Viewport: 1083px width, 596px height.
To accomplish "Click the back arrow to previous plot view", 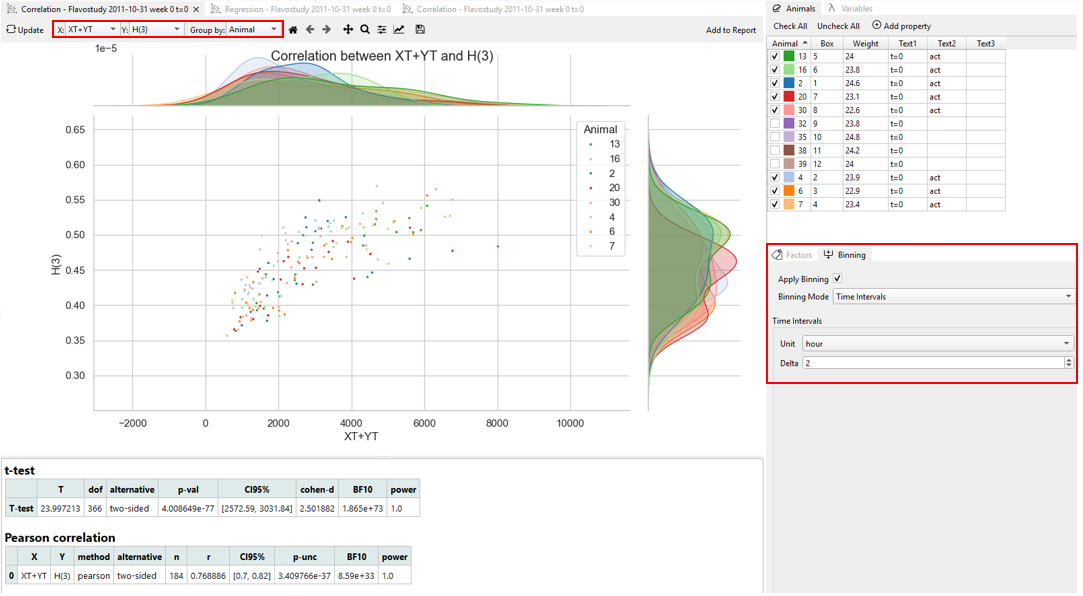I will 310,29.
